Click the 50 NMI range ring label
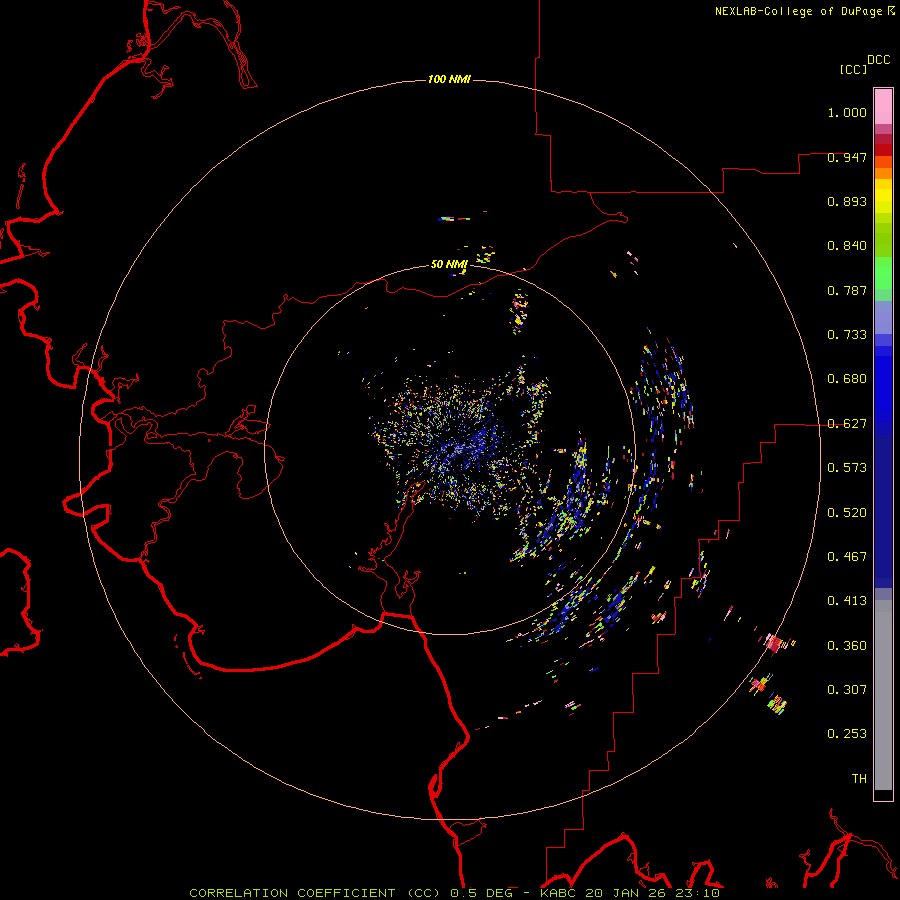This screenshot has height=900, width=900. (449, 264)
